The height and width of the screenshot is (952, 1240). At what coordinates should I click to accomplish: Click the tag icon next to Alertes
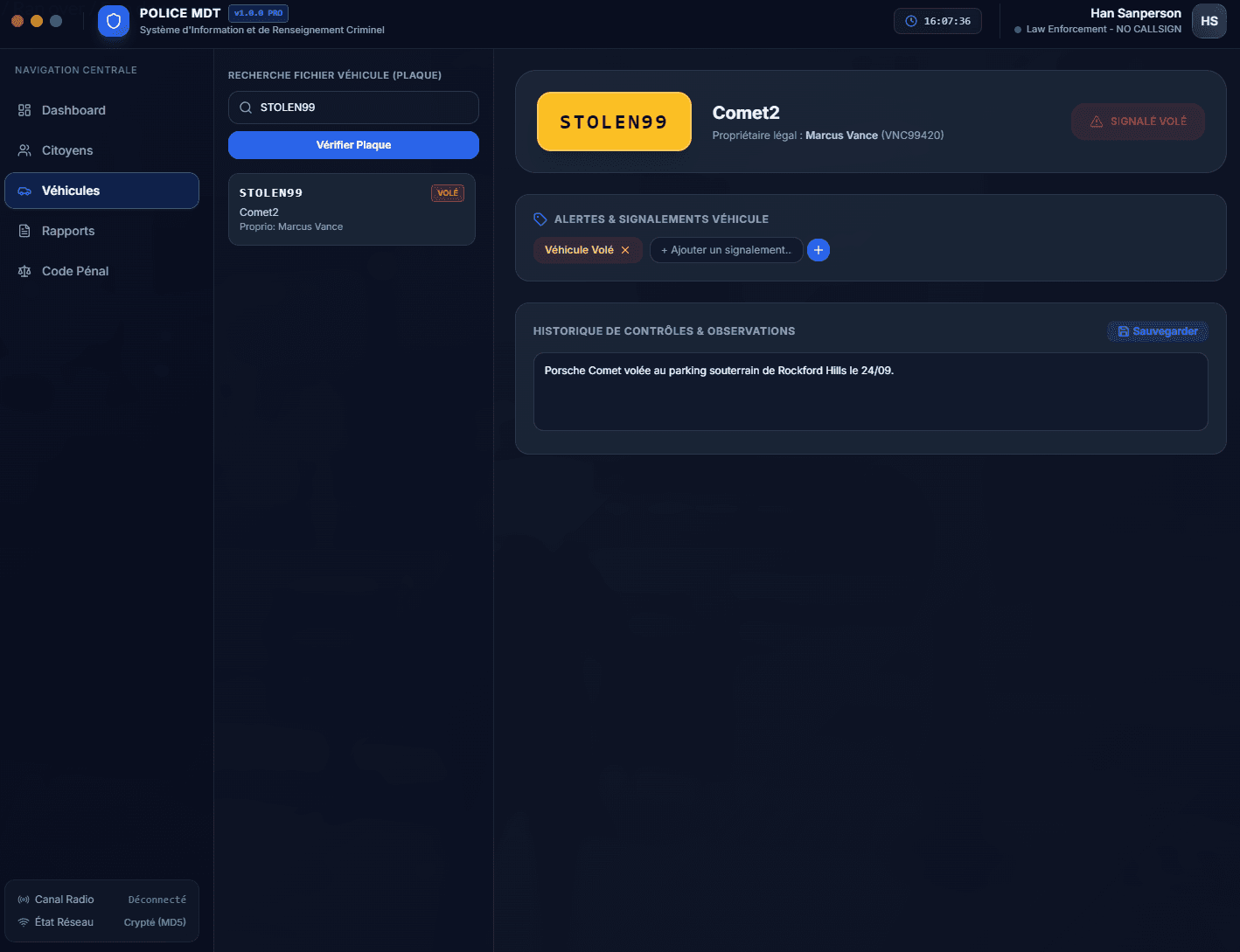(x=540, y=219)
